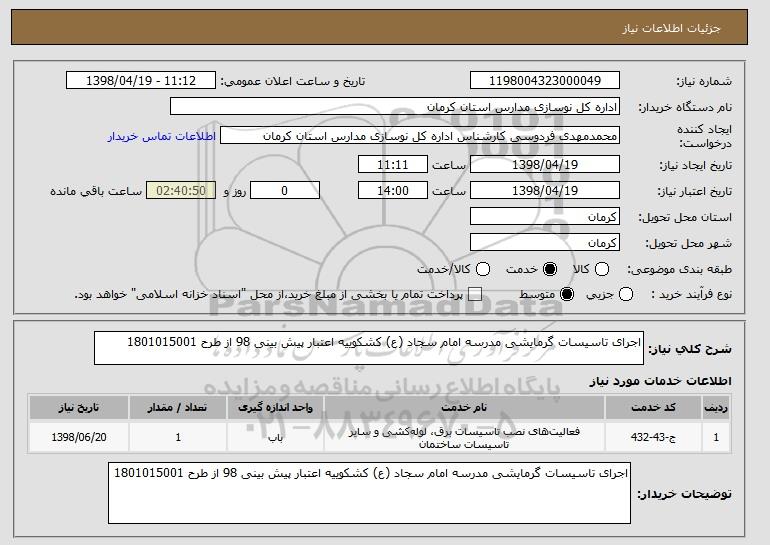Click the remaining time counter 02:40:50
Image resolution: width=770 pixels, height=545 pixels.
point(181,191)
